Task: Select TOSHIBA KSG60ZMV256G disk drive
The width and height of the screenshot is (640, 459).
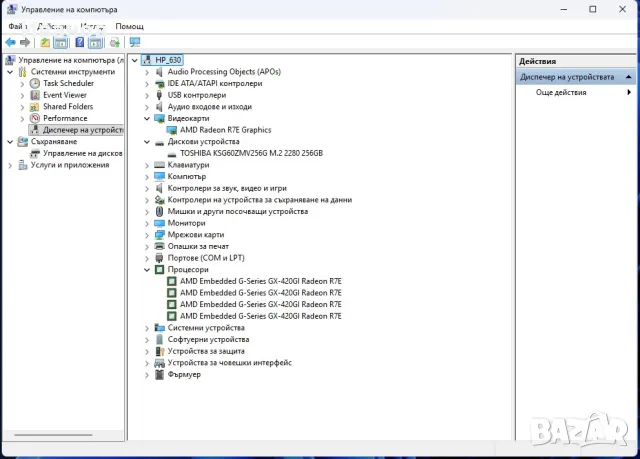Action: point(251,153)
